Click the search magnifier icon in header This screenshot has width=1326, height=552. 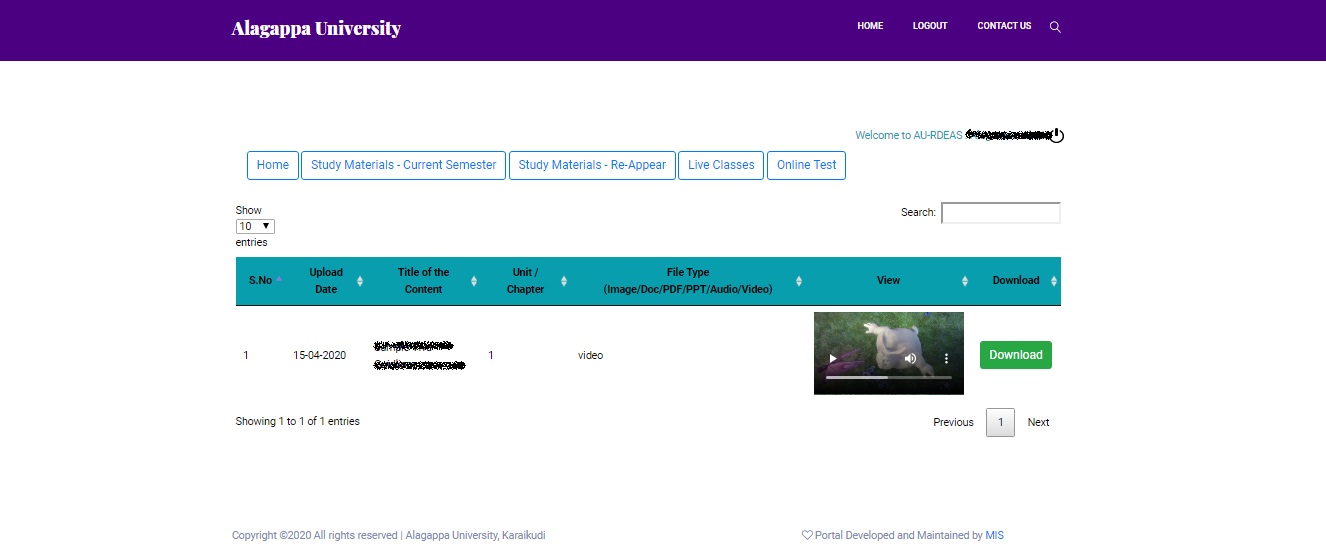pos(1055,27)
